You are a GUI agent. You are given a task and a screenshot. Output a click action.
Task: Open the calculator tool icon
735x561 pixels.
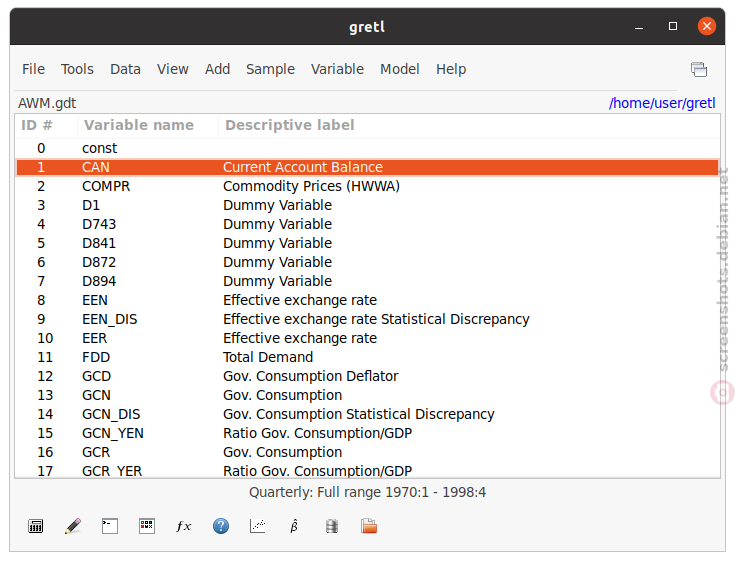click(x=36, y=526)
